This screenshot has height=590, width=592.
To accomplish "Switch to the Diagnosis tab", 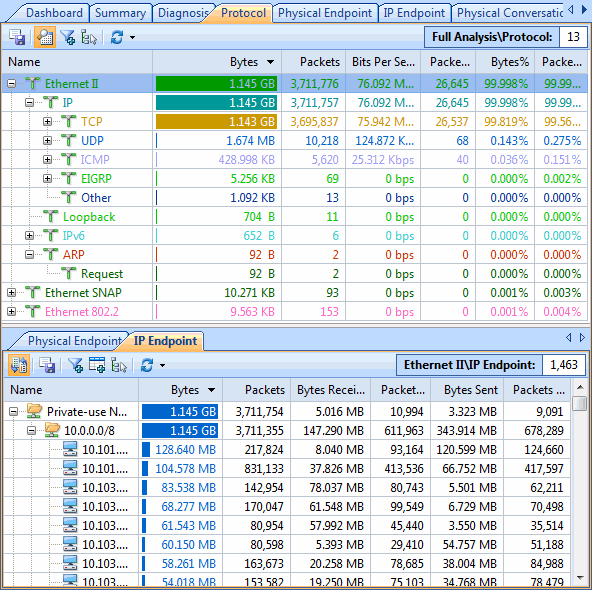I will pyautogui.click(x=183, y=13).
